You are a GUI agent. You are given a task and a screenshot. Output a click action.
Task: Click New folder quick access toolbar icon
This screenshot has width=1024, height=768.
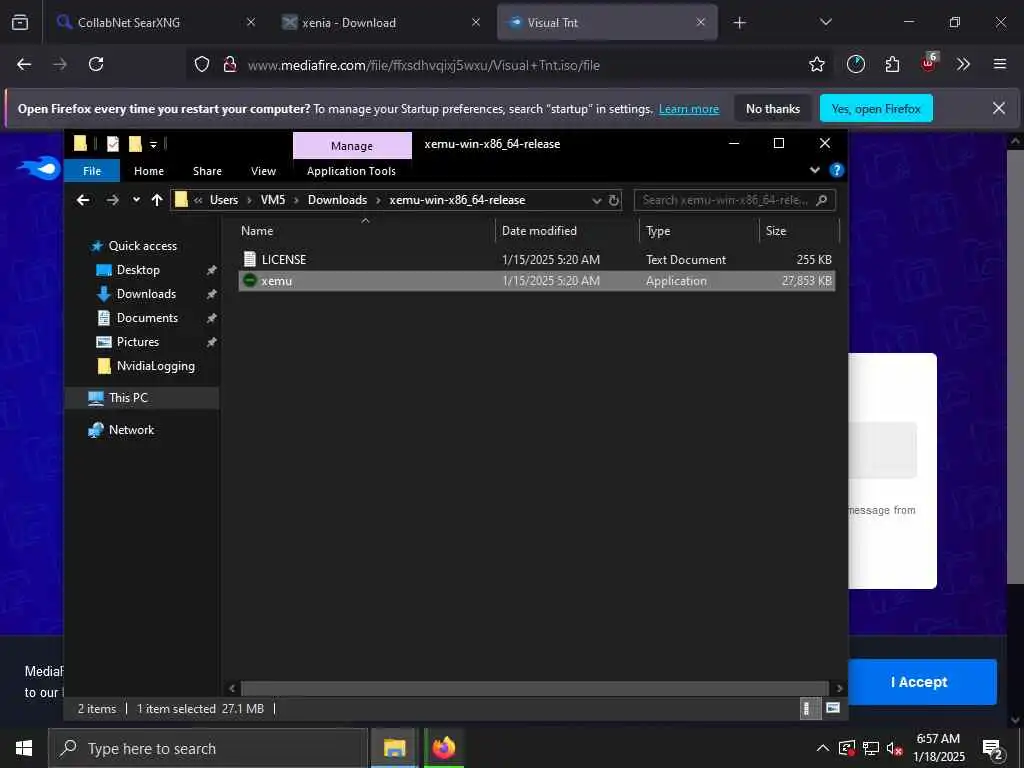135,144
